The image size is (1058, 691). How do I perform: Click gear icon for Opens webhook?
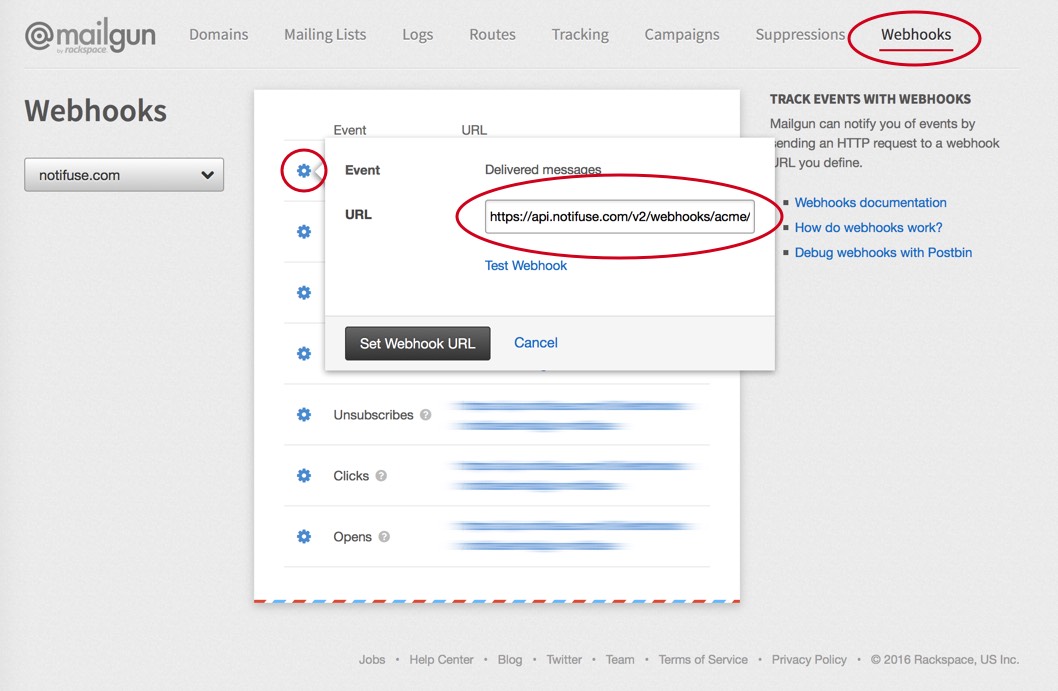[304, 536]
